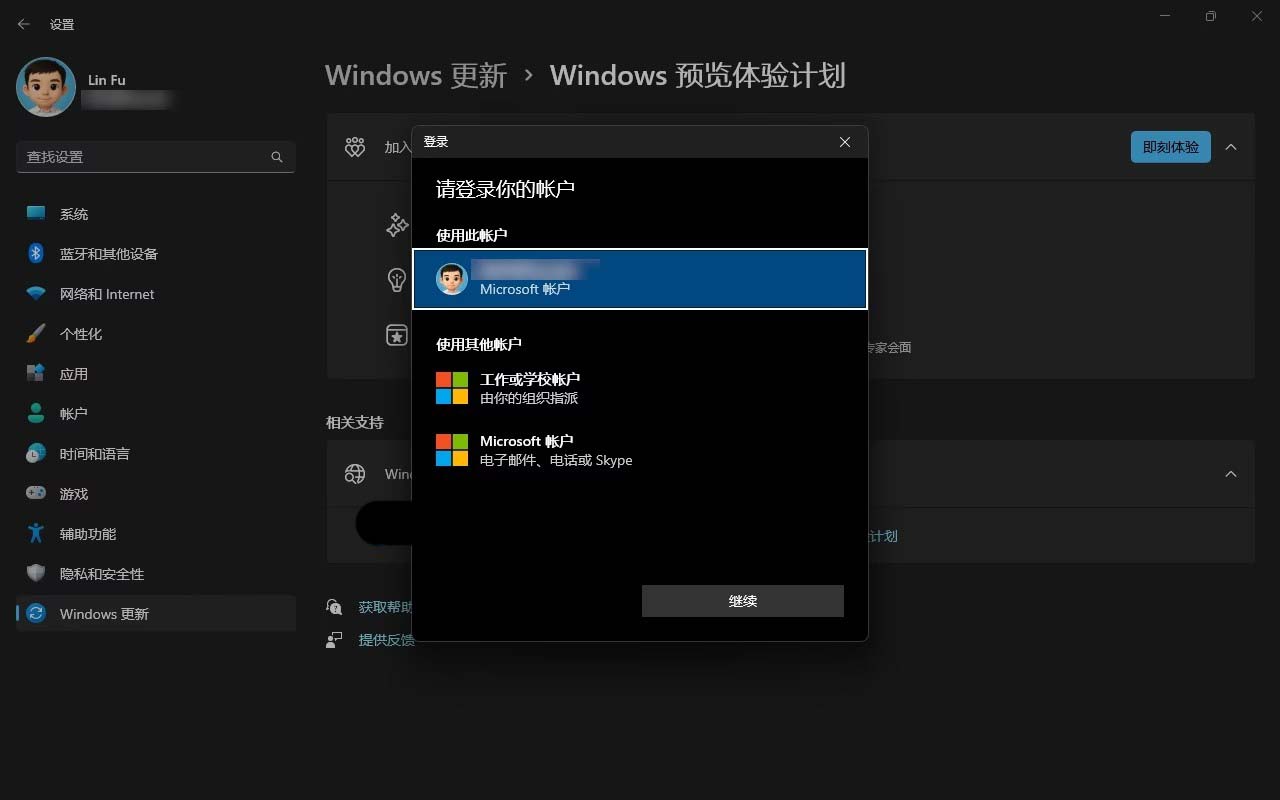1280x800 pixels.
Task: Click the Lin Fu profile avatar
Action: click(x=45, y=87)
